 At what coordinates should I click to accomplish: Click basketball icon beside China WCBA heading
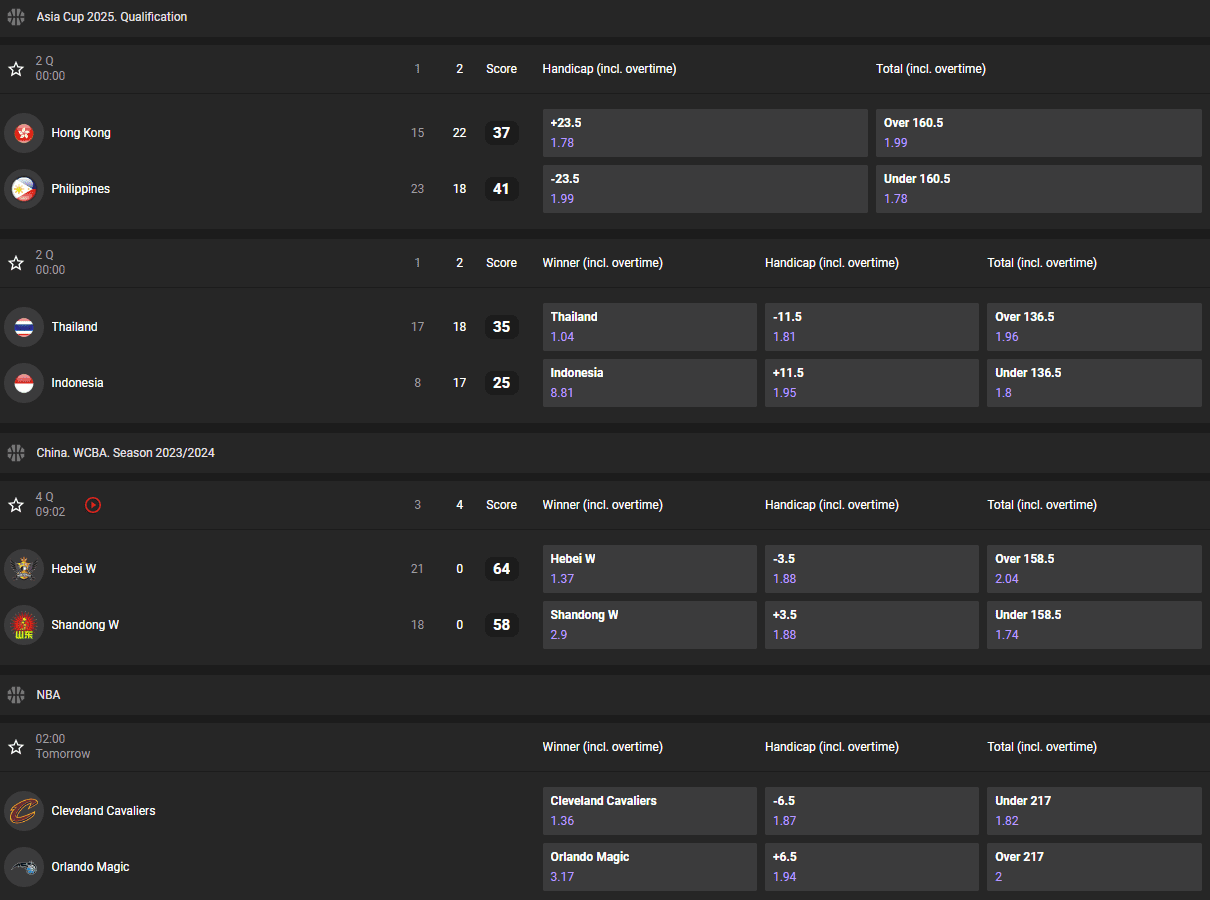pyautogui.click(x=16, y=453)
